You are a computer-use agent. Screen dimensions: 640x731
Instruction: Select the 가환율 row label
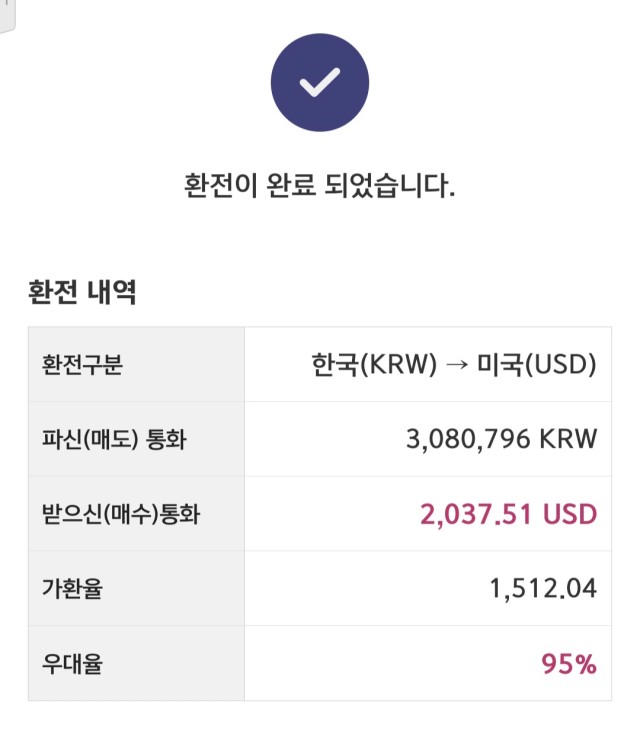72,588
